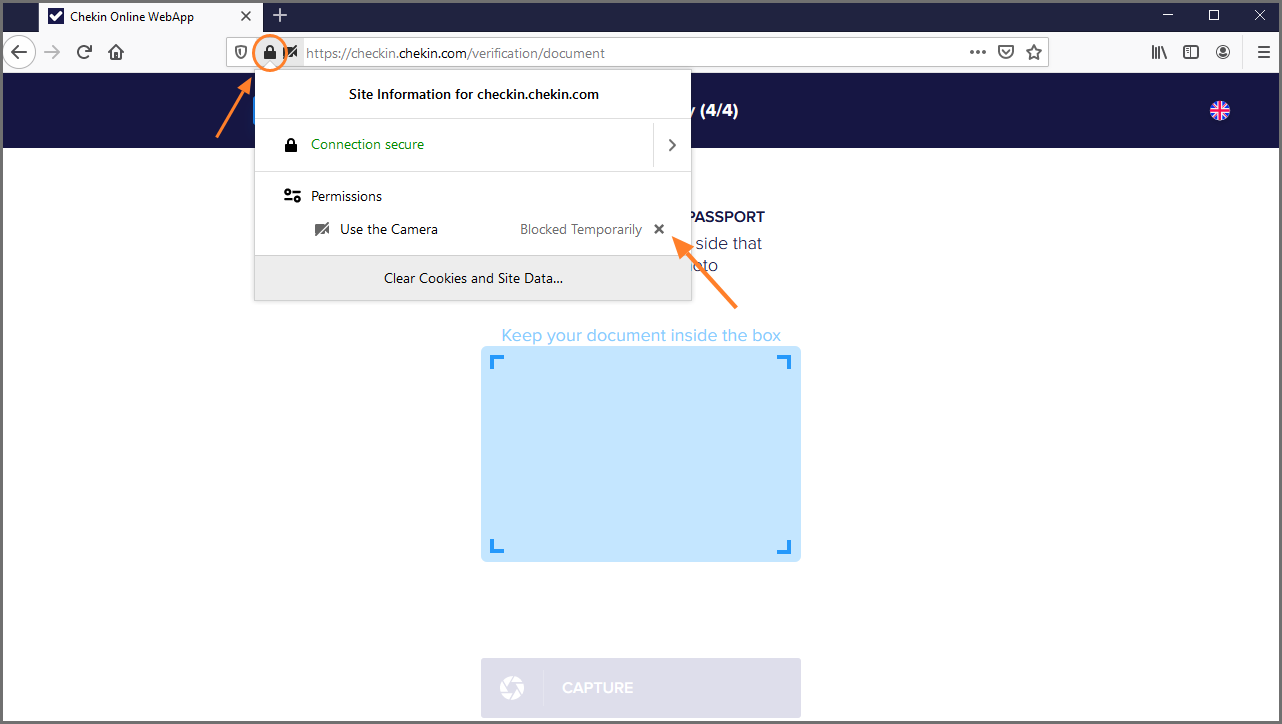Open a new browser tab
This screenshot has width=1282, height=724.
(x=280, y=16)
